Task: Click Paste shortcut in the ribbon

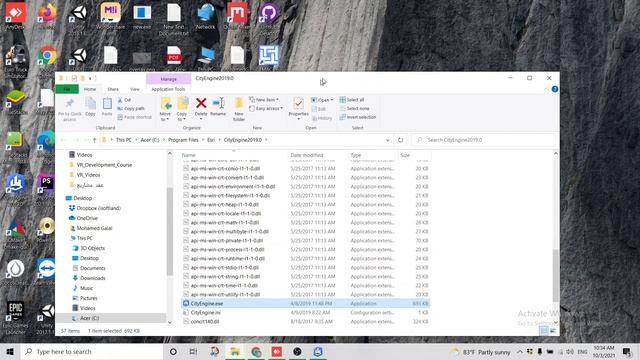Action: [134, 117]
